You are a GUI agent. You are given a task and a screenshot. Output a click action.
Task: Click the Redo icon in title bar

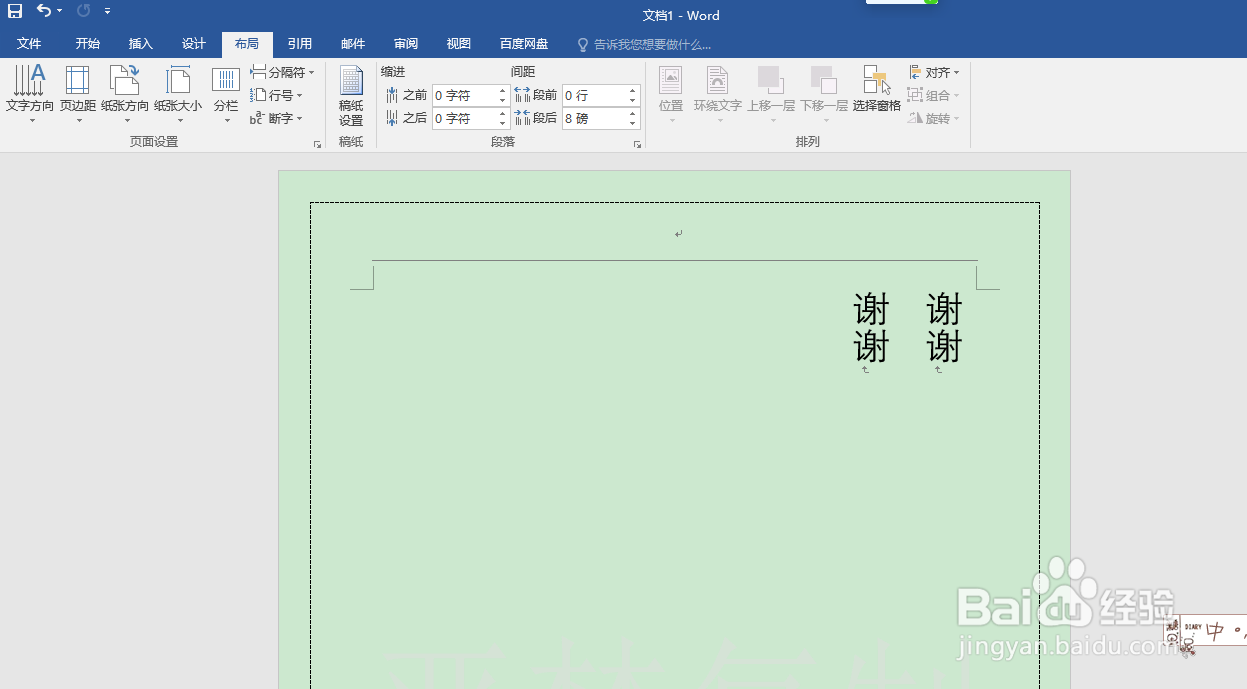coord(83,11)
